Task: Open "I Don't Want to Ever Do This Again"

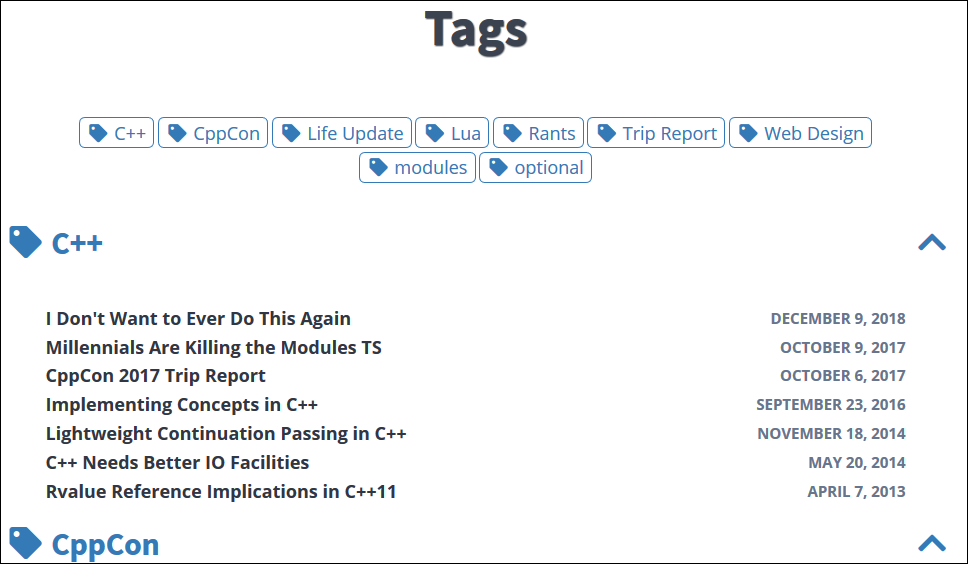Action: pyautogui.click(x=198, y=319)
